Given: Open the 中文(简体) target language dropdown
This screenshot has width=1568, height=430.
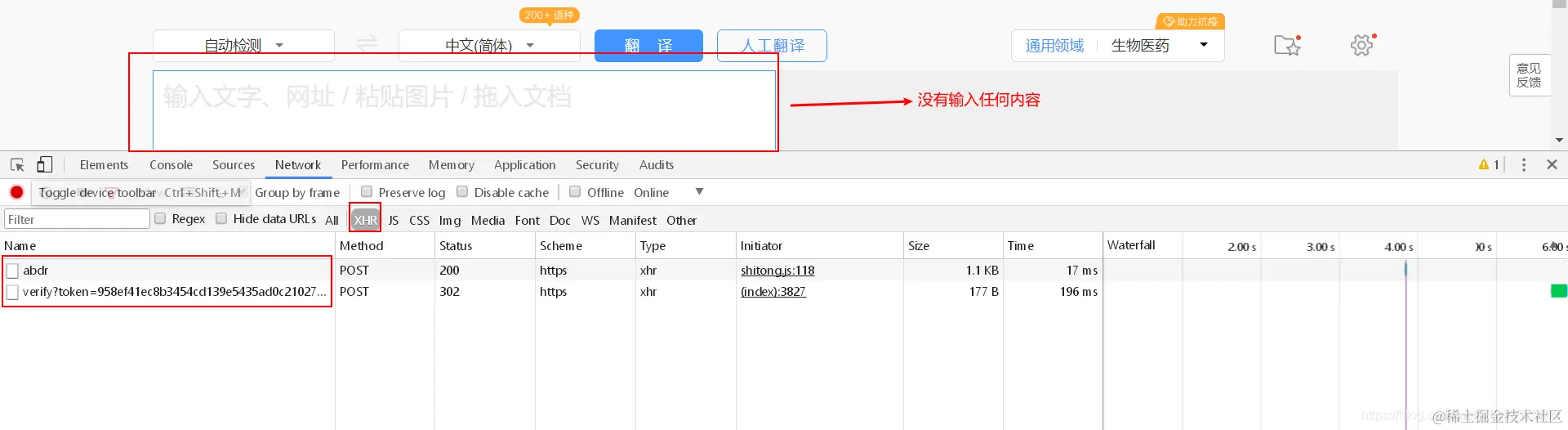Looking at the screenshot, I should click(x=489, y=45).
